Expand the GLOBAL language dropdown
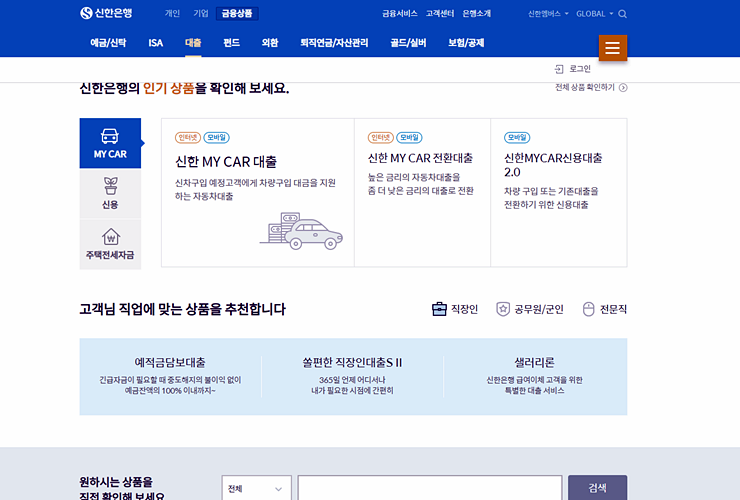This screenshot has height=500, width=740. pos(594,14)
